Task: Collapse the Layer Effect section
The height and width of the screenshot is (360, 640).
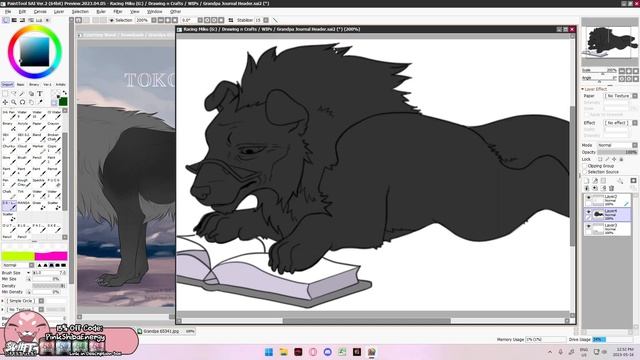Action: (582, 89)
